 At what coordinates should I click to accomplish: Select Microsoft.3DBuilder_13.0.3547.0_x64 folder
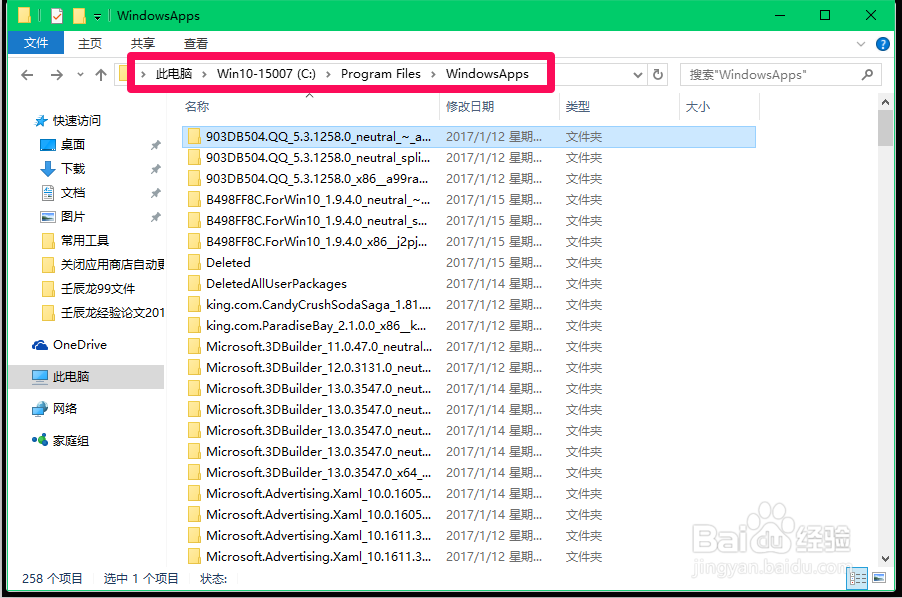point(318,473)
